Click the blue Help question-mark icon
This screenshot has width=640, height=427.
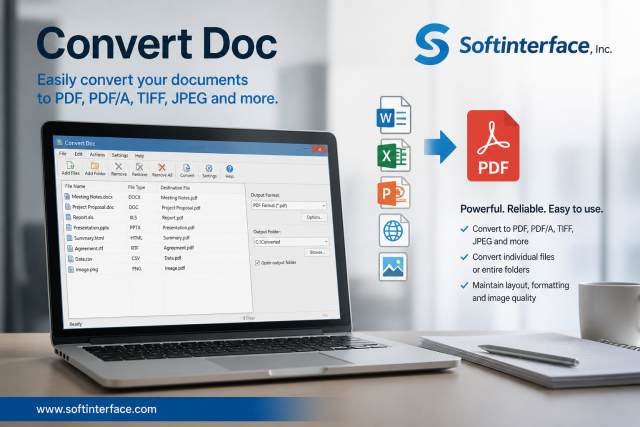tap(229, 169)
